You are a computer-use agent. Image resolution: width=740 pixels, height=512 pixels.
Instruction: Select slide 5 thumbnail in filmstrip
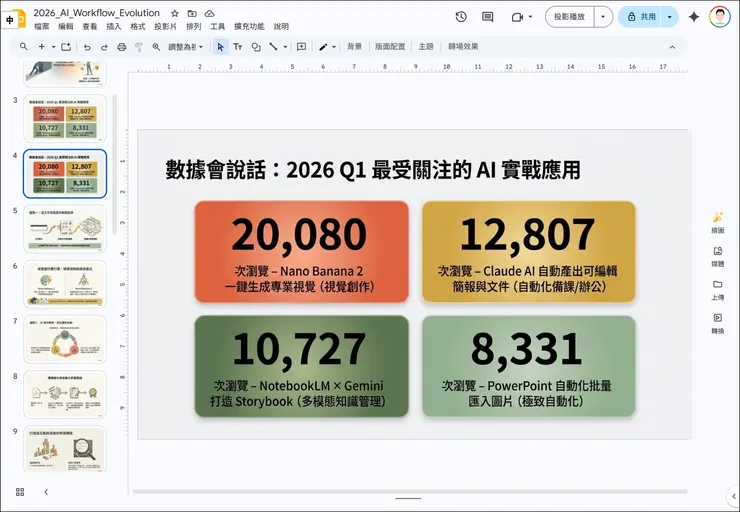point(65,229)
